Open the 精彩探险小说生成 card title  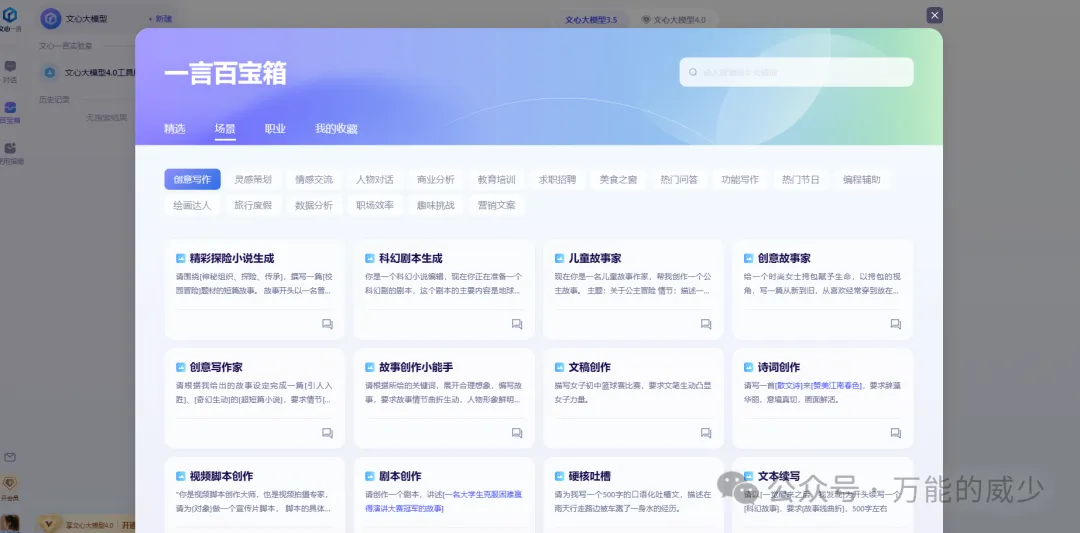(x=232, y=258)
